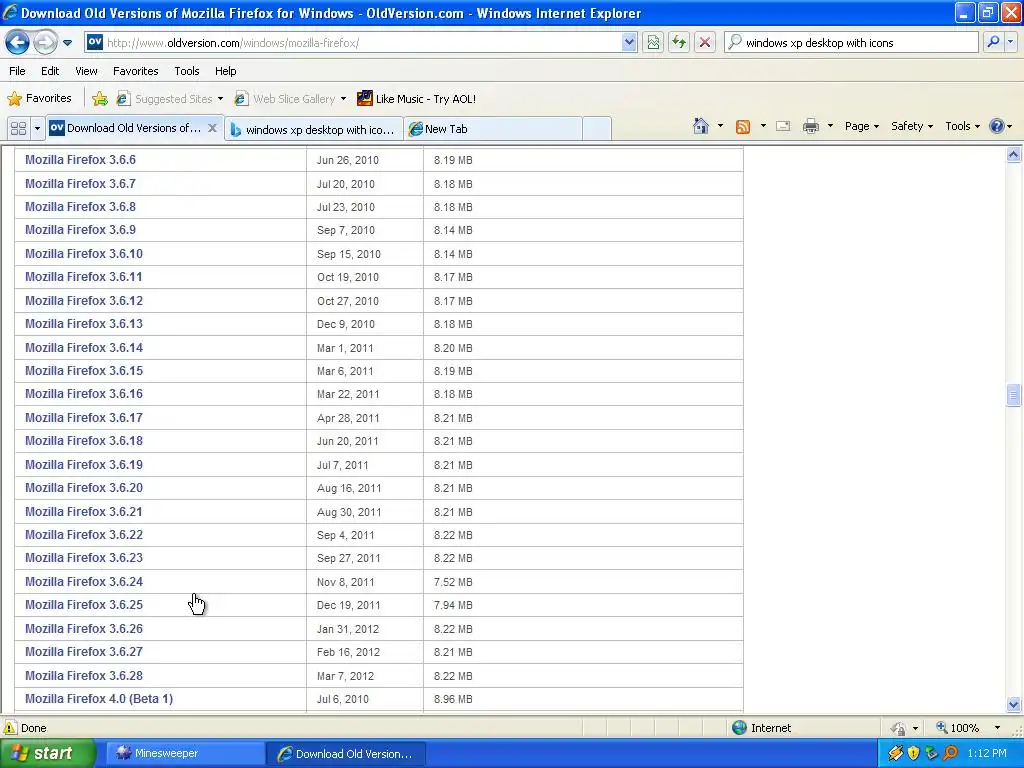Click the blank new tab button
This screenshot has height=768, width=1024.
tap(596, 129)
